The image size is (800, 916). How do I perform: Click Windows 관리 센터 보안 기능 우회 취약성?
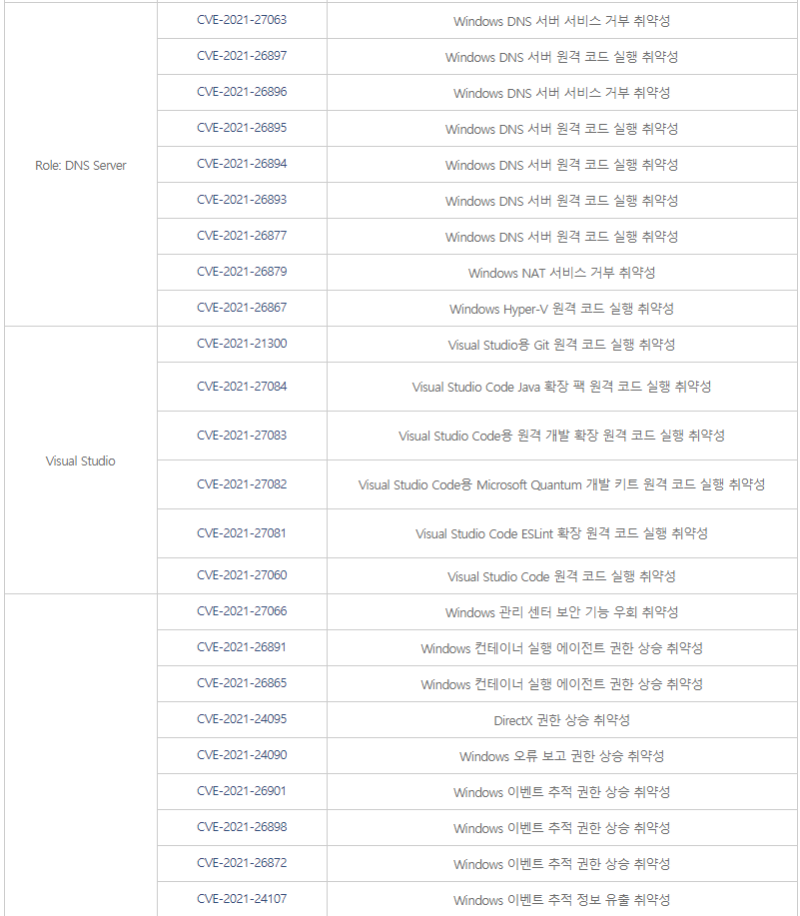[x=561, y=612]
